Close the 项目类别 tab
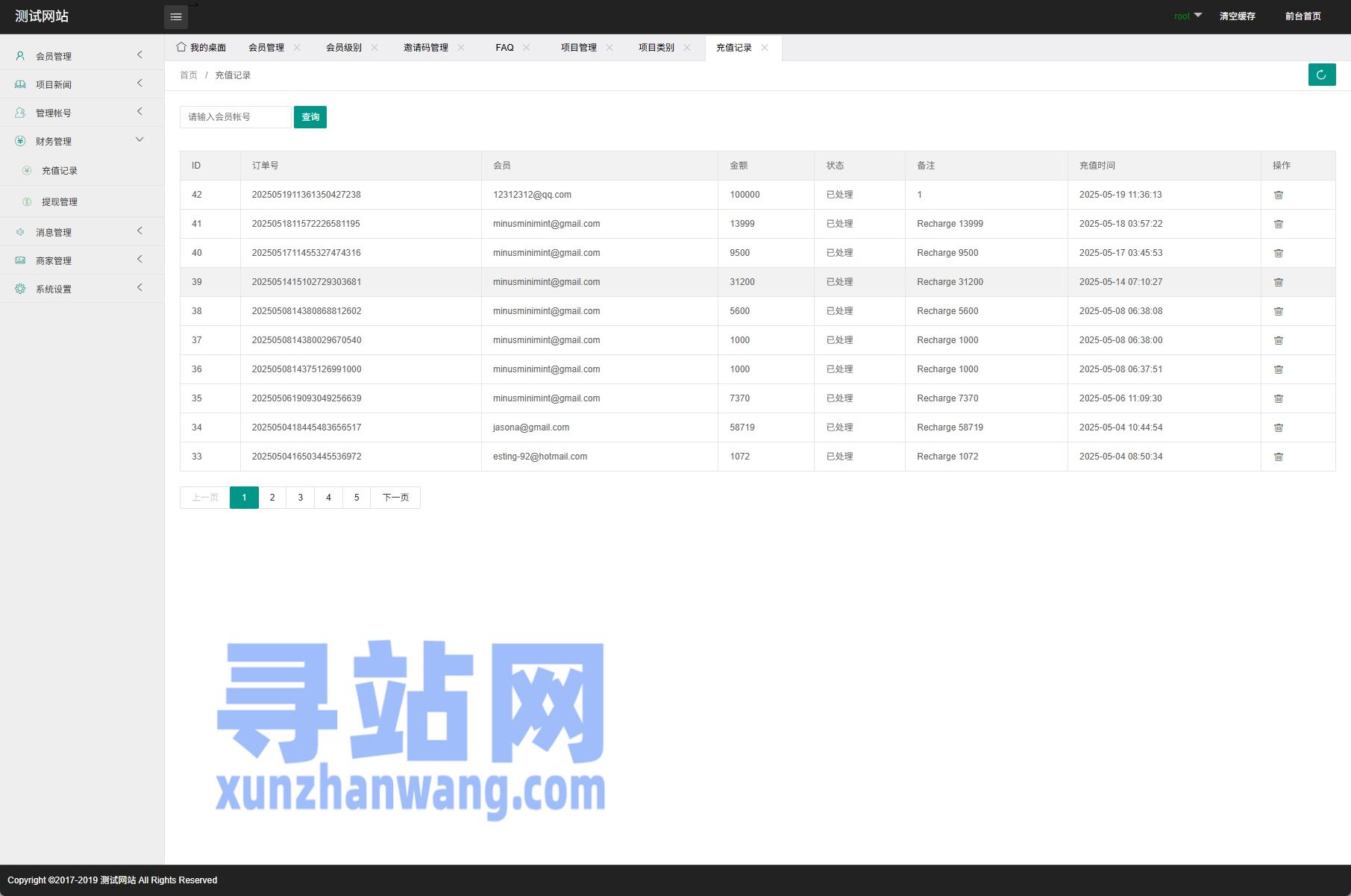Screen dimensions: 1351x896 687,48
